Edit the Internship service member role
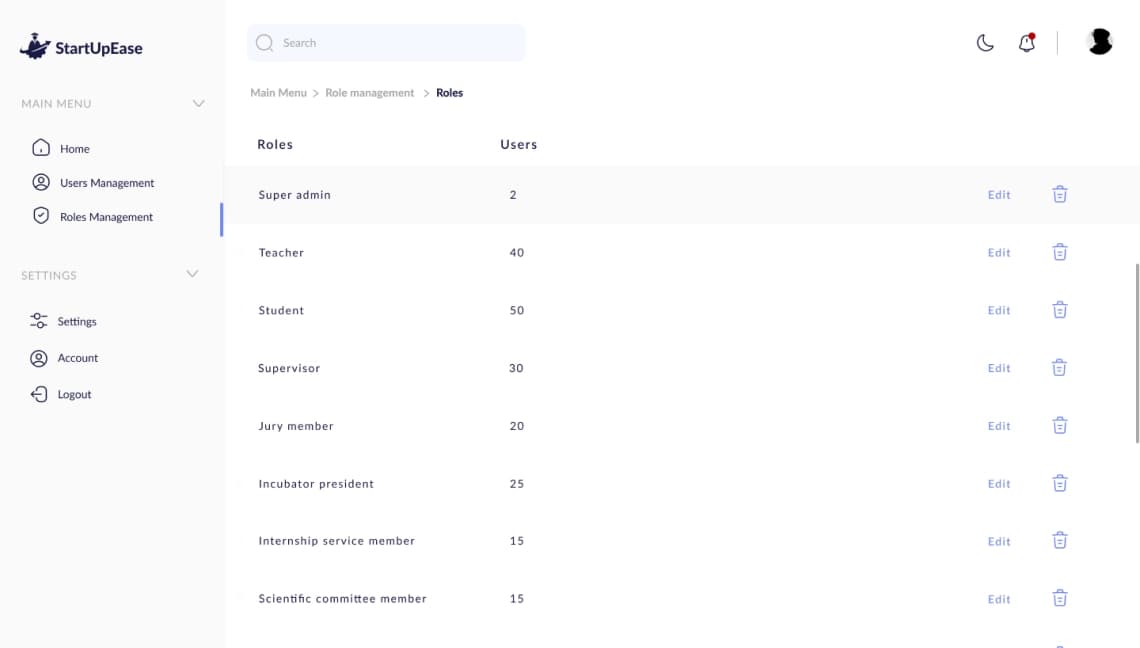Image resolution: width=1140 pixels, height=648 pixels. pos(999,541)
